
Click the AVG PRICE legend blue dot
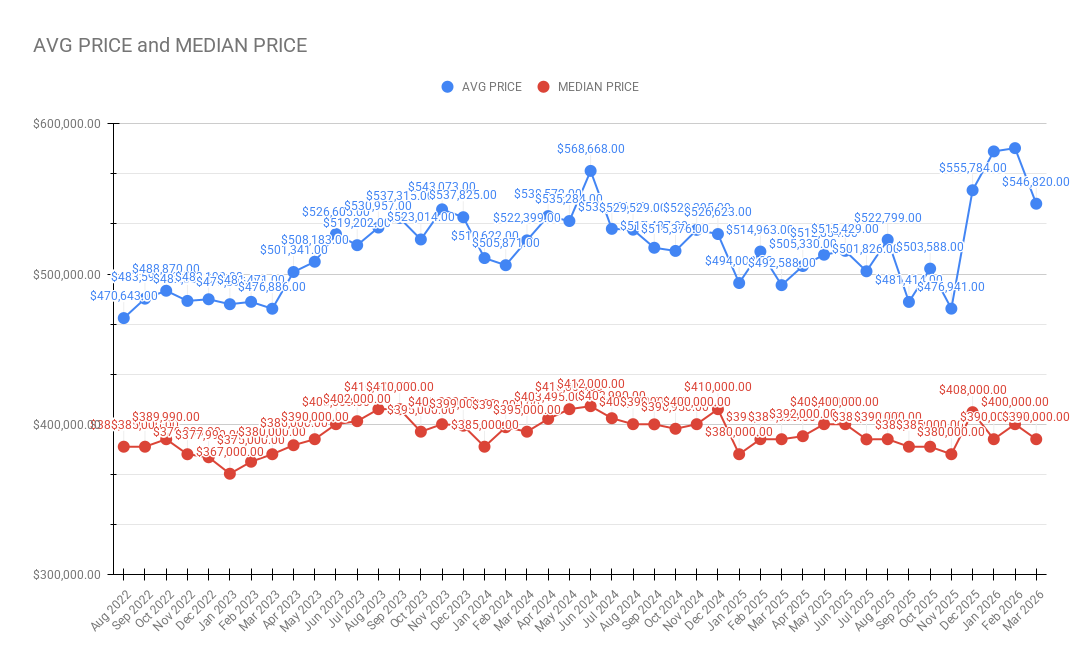[x=448, y=87]
